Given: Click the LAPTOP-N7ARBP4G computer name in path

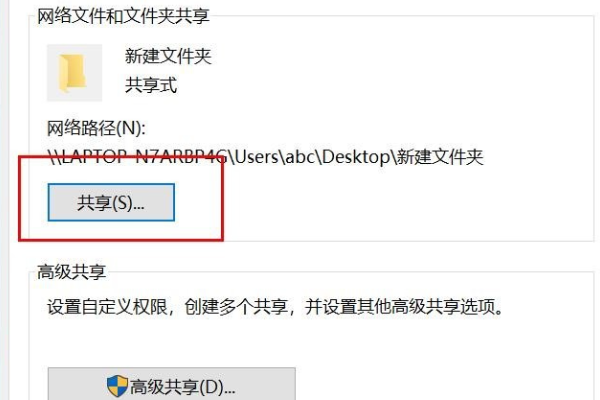Looking at the screenshot, I should click(145, 157).
